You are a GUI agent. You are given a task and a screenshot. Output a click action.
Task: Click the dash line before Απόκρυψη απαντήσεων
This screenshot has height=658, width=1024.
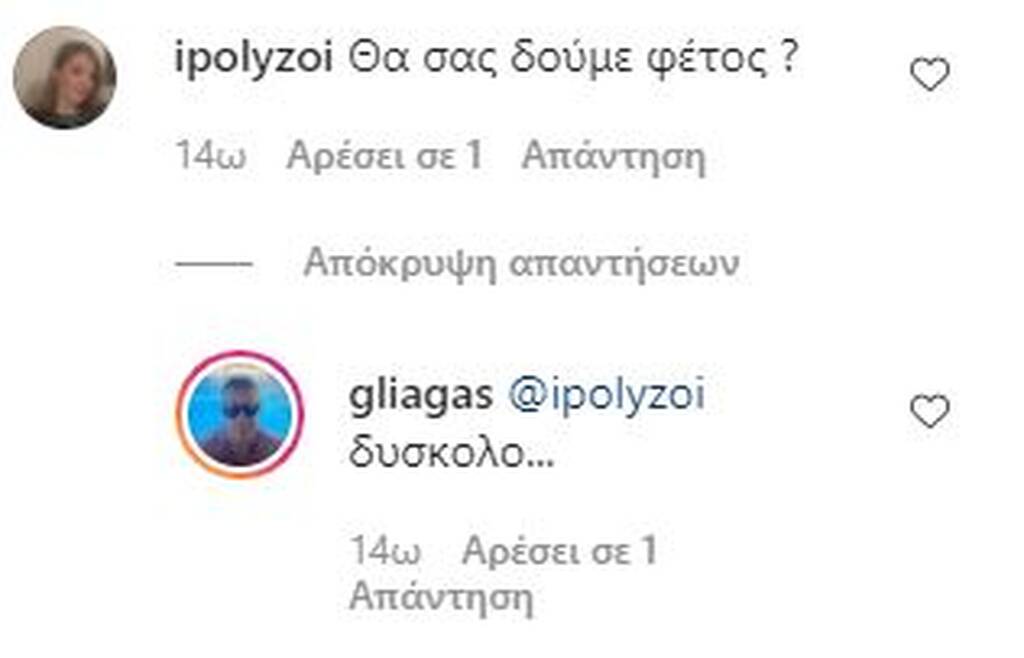point(214,264)
